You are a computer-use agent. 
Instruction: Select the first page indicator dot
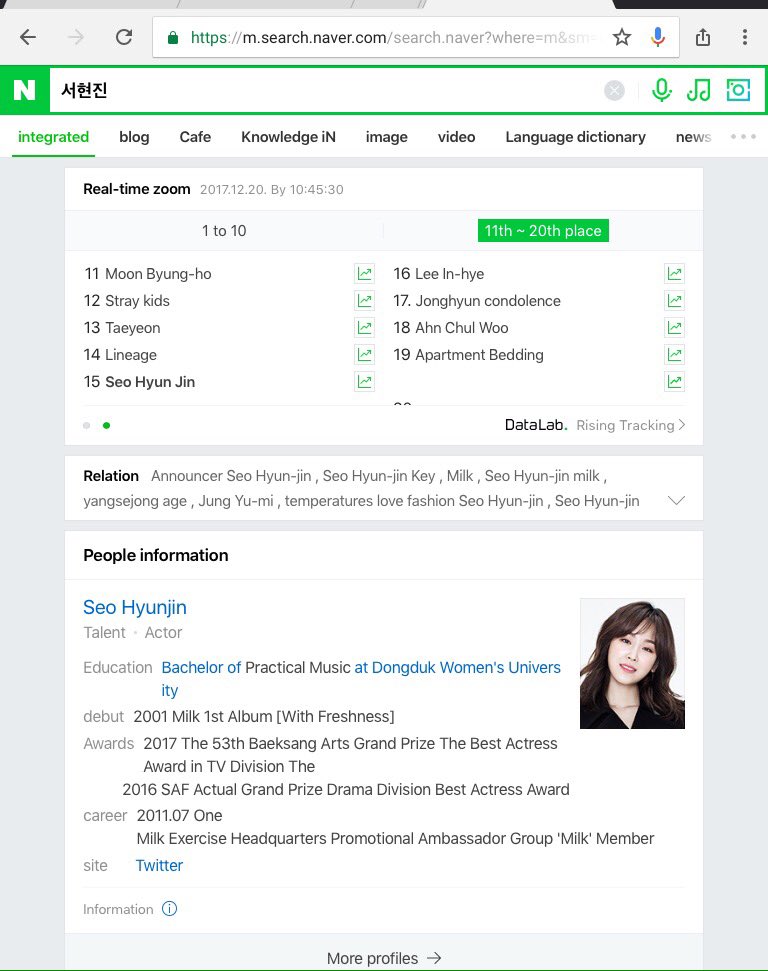pos(87,425)
